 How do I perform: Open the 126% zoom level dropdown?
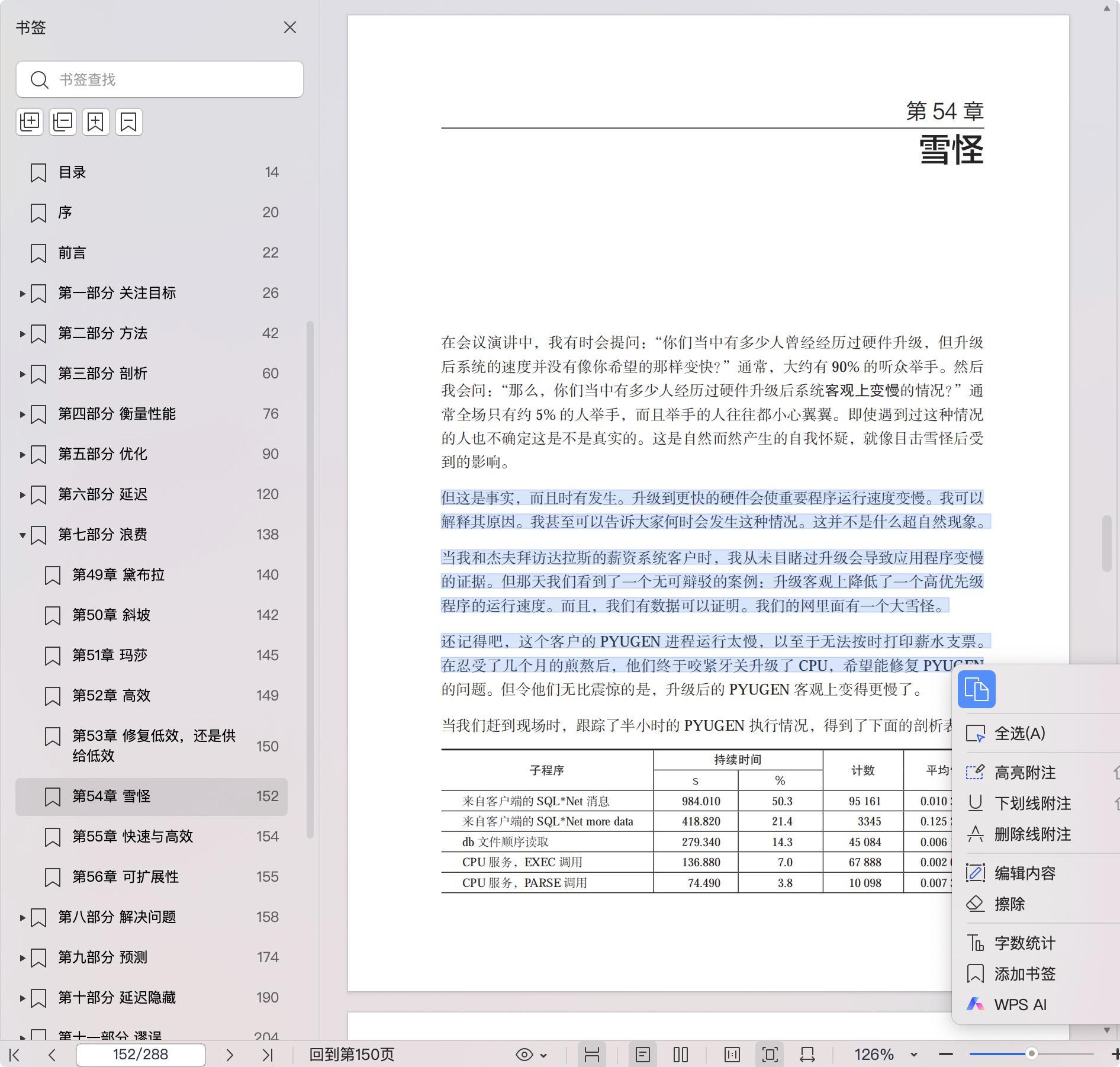913,1055
